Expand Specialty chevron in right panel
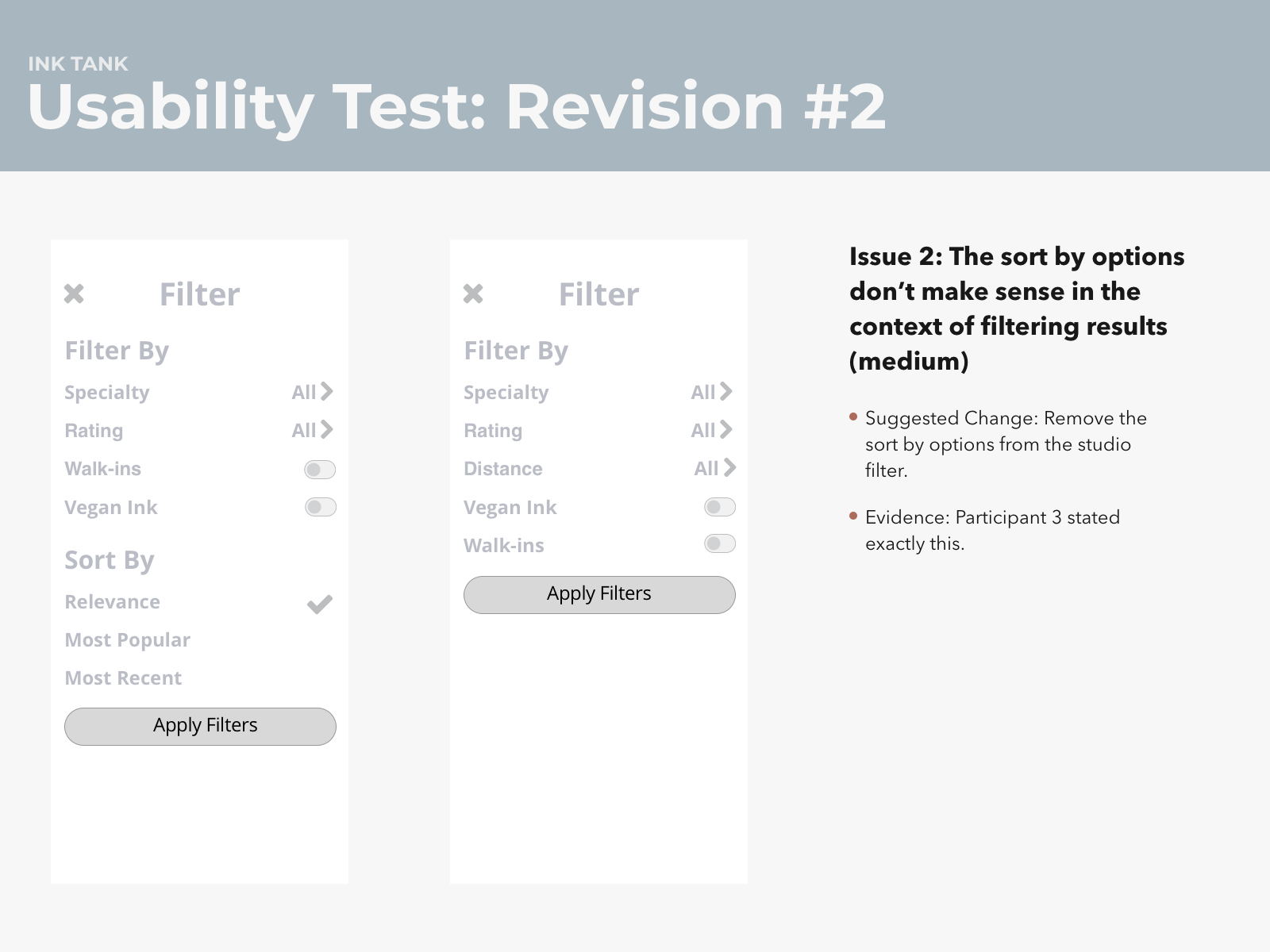Viewport: 1270px width, 952px height. tap(725, 392)
